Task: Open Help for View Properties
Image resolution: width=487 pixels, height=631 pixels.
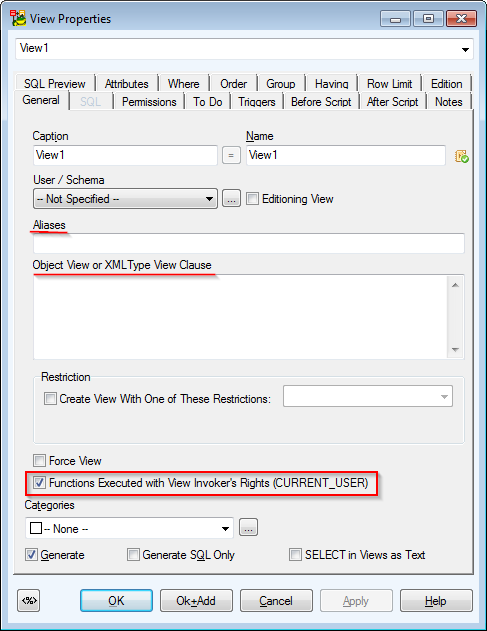Action: coord(436,600)
